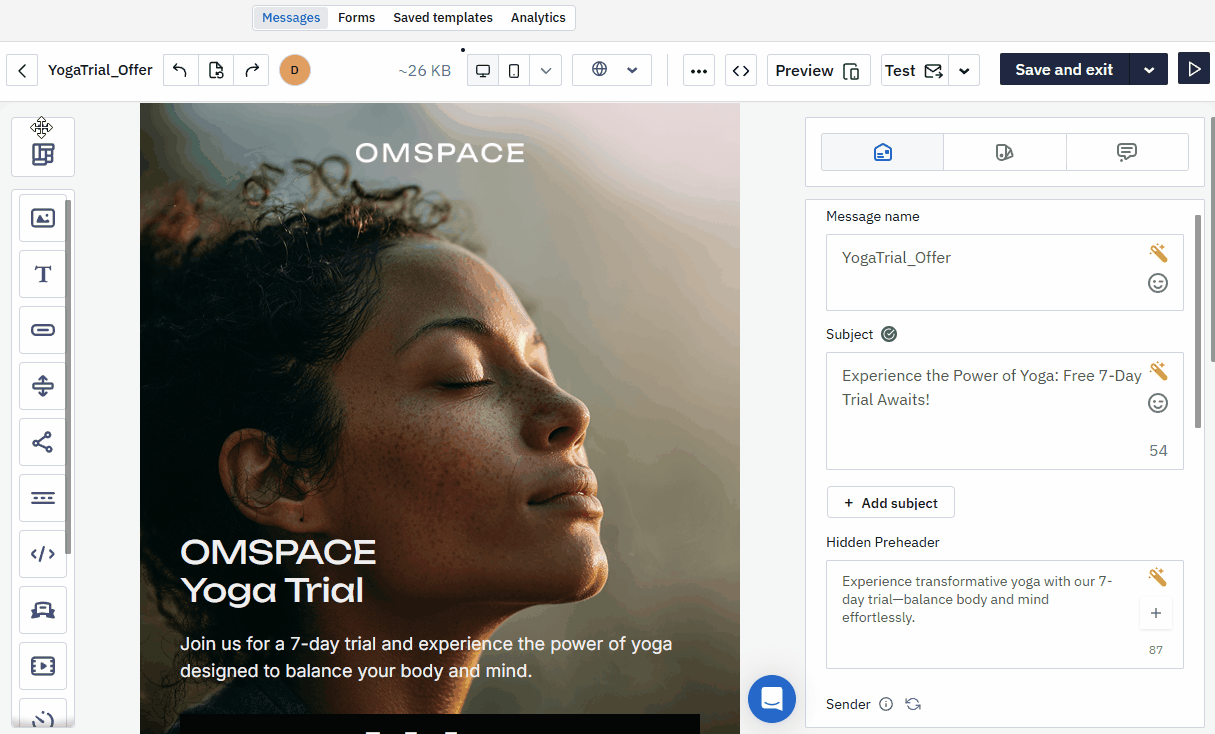
Task: Add a text block (T icon)
Action: (x=43, y=274)
